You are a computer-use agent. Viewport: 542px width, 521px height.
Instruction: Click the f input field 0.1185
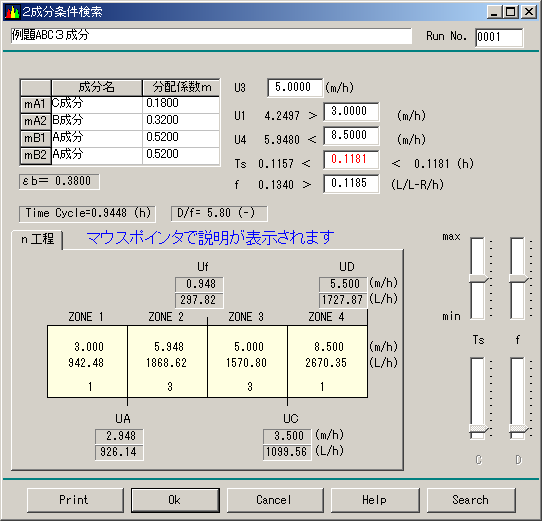coord(351,184)
